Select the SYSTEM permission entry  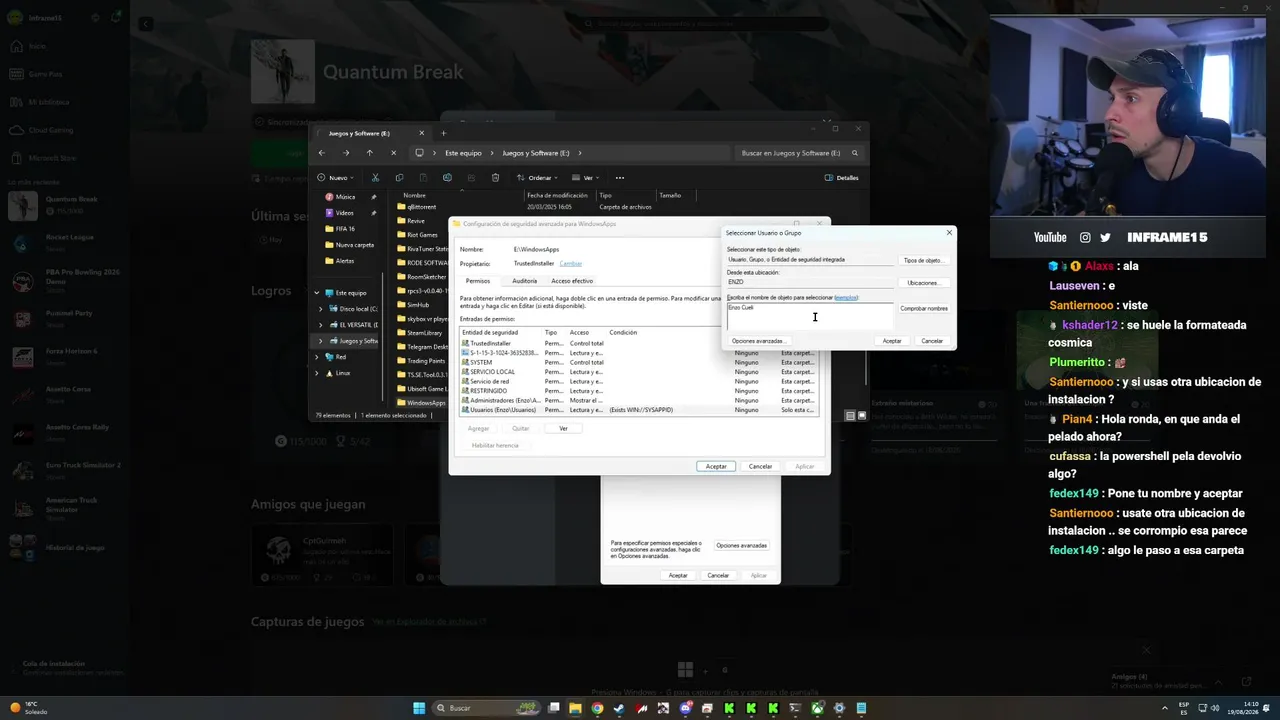(638, 362)
